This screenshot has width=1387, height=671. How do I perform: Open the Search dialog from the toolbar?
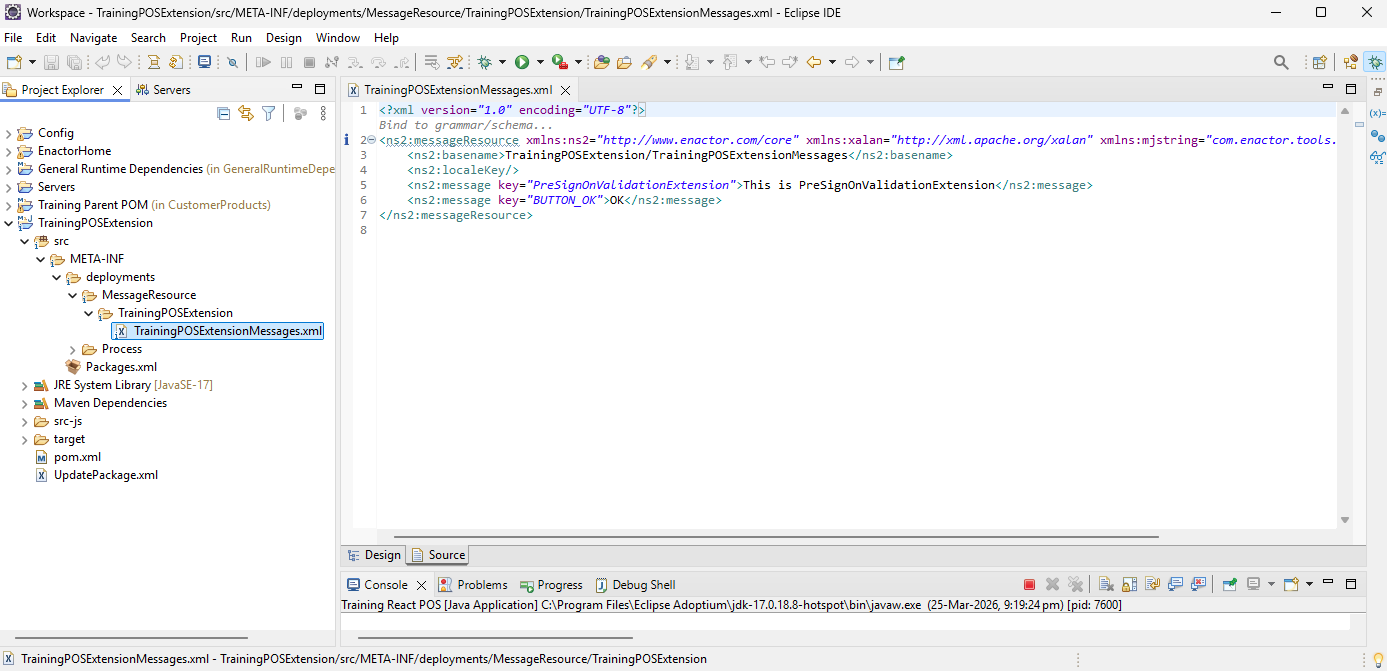pyautogui.click(x=1281, y=62)
